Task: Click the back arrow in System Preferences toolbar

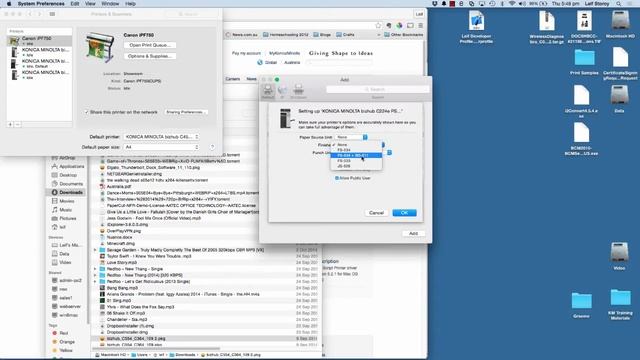Action: click(x=30, y=14)
